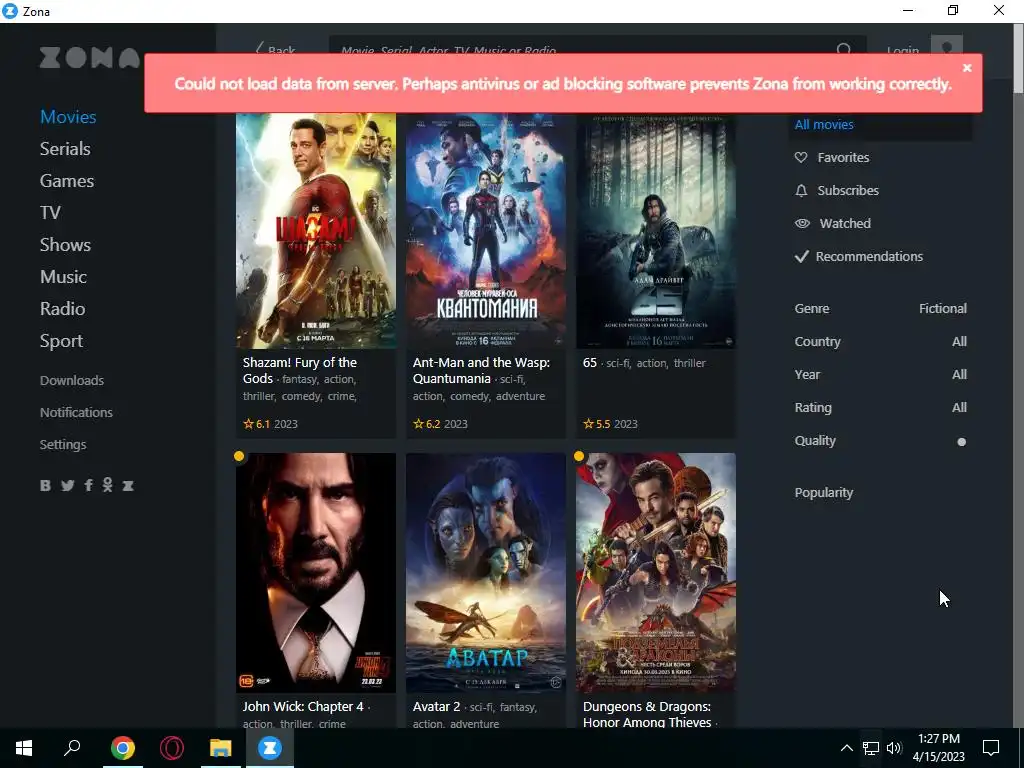This screenshot has height=768, width=1024.
Task: Click the 5.5 star rating on 65
Action: click(596, 424)
